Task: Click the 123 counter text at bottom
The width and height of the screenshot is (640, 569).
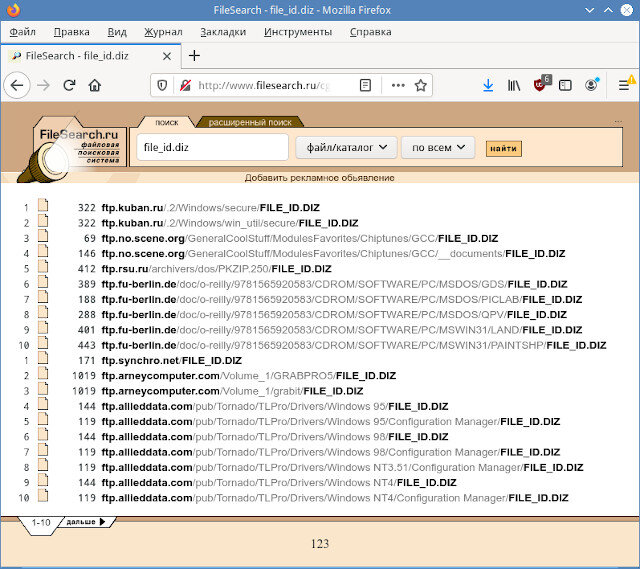Action: click(320, 544)
